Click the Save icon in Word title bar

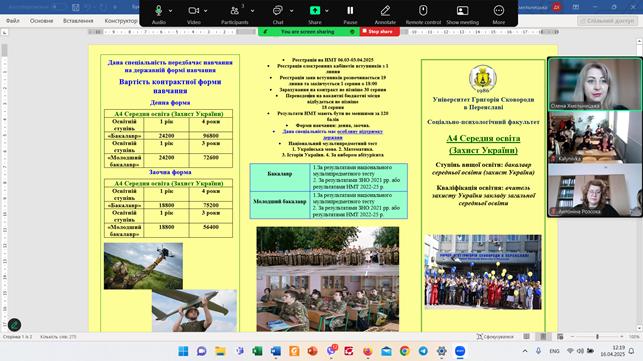pos(75,7)
